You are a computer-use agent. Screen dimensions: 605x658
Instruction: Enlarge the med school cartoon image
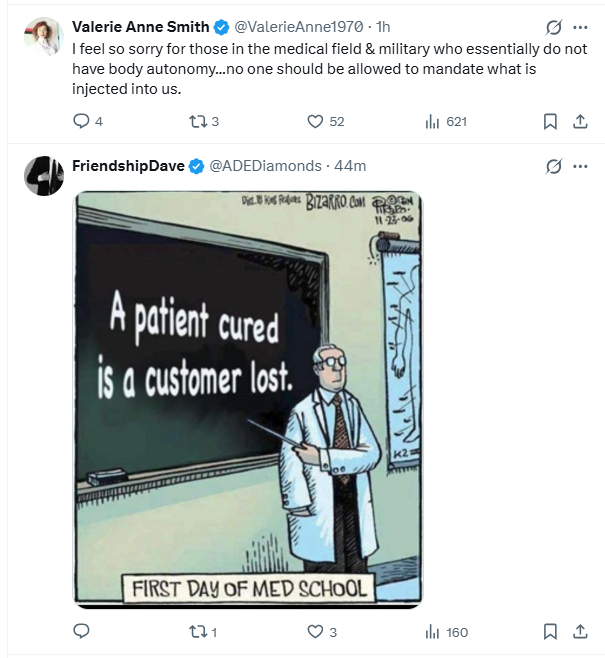coord(248,398)
